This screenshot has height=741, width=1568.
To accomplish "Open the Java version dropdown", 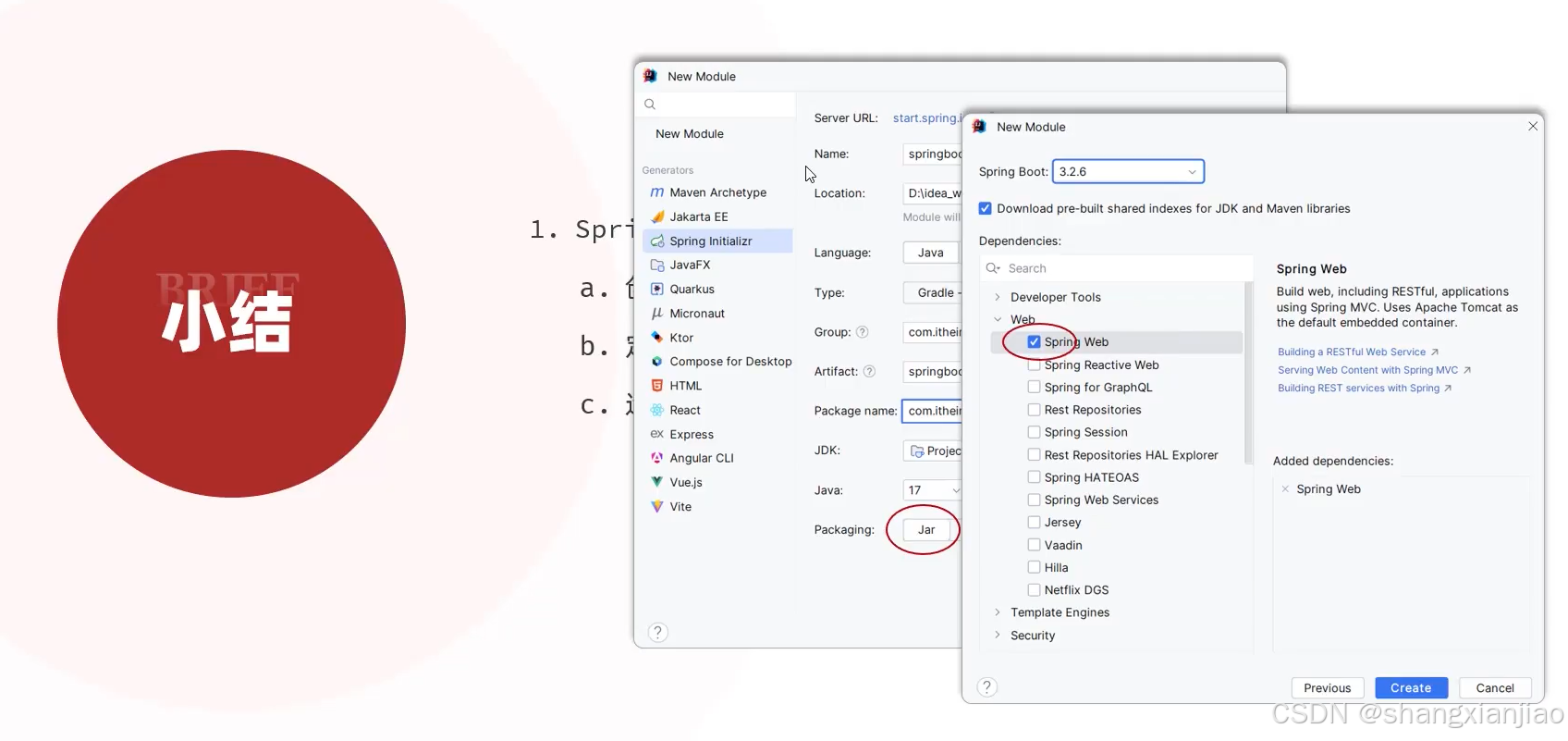I will (x=932, y=490).
